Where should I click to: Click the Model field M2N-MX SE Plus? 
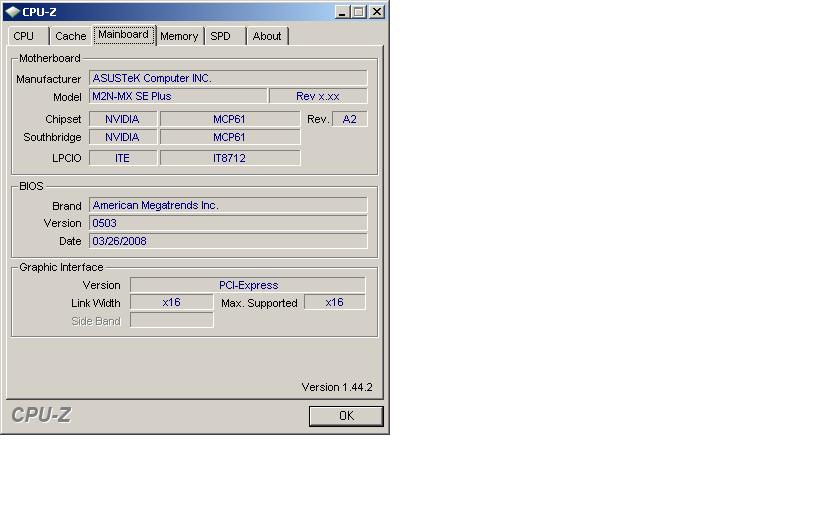178,96
